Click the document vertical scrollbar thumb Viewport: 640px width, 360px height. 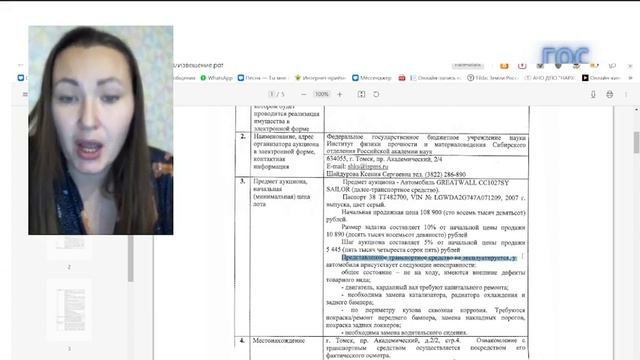coord(636,143)
